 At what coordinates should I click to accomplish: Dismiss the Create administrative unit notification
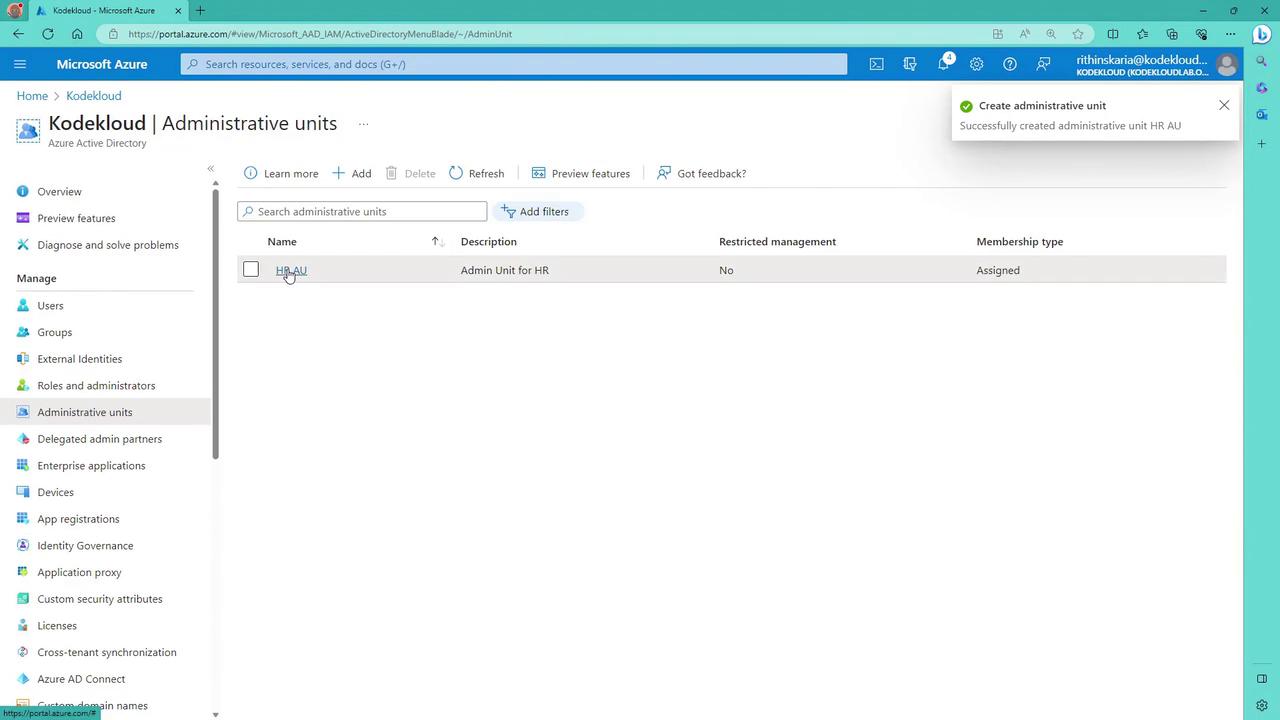click(x=1224, y=105)
